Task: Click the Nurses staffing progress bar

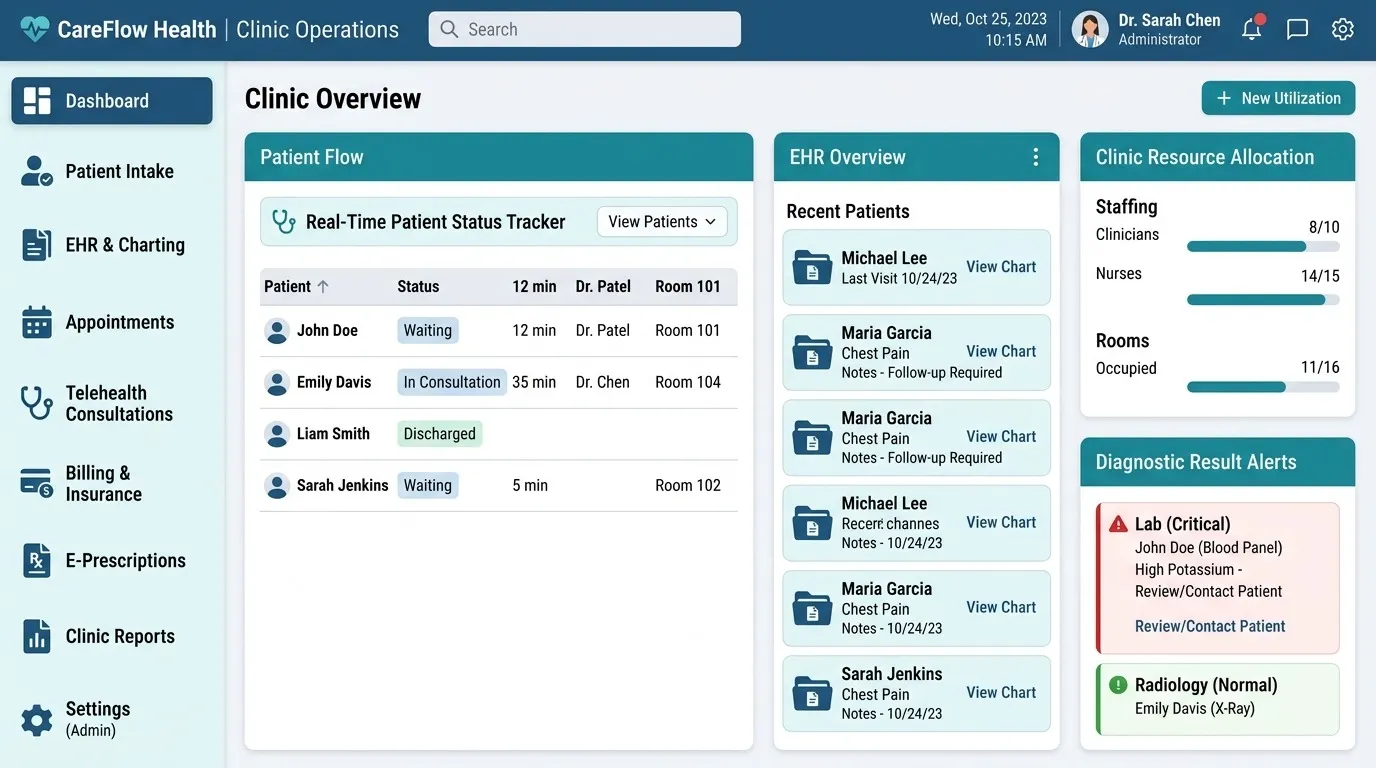Action: point(1263,299)
